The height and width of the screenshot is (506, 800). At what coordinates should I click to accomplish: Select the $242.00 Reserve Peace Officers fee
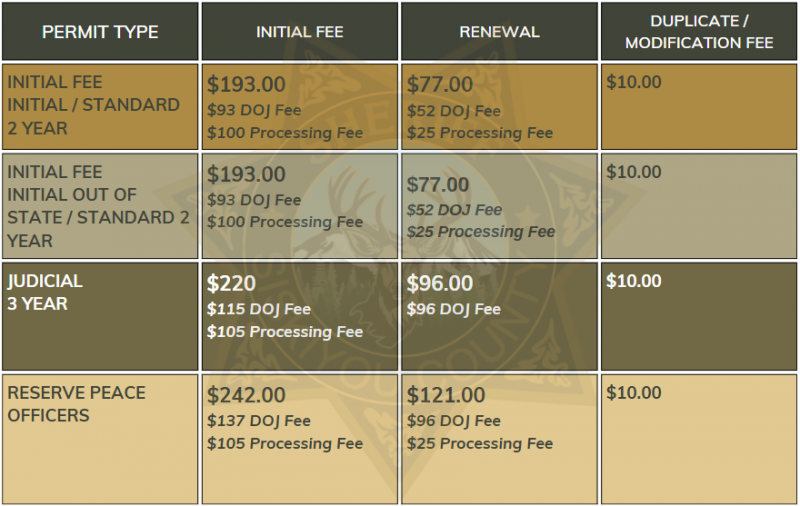[246, 396]
